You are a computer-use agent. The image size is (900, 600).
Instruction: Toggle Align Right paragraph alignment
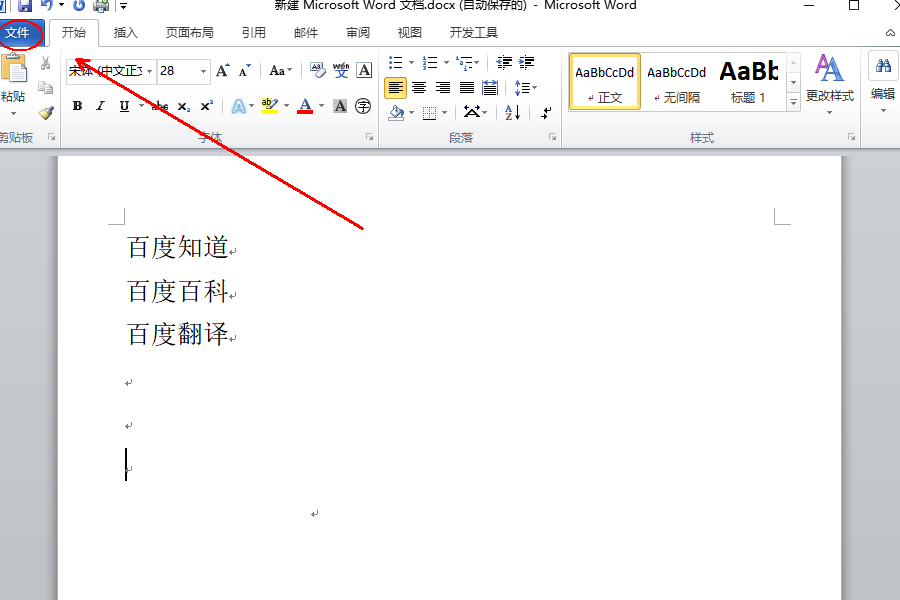pos(443,88)
